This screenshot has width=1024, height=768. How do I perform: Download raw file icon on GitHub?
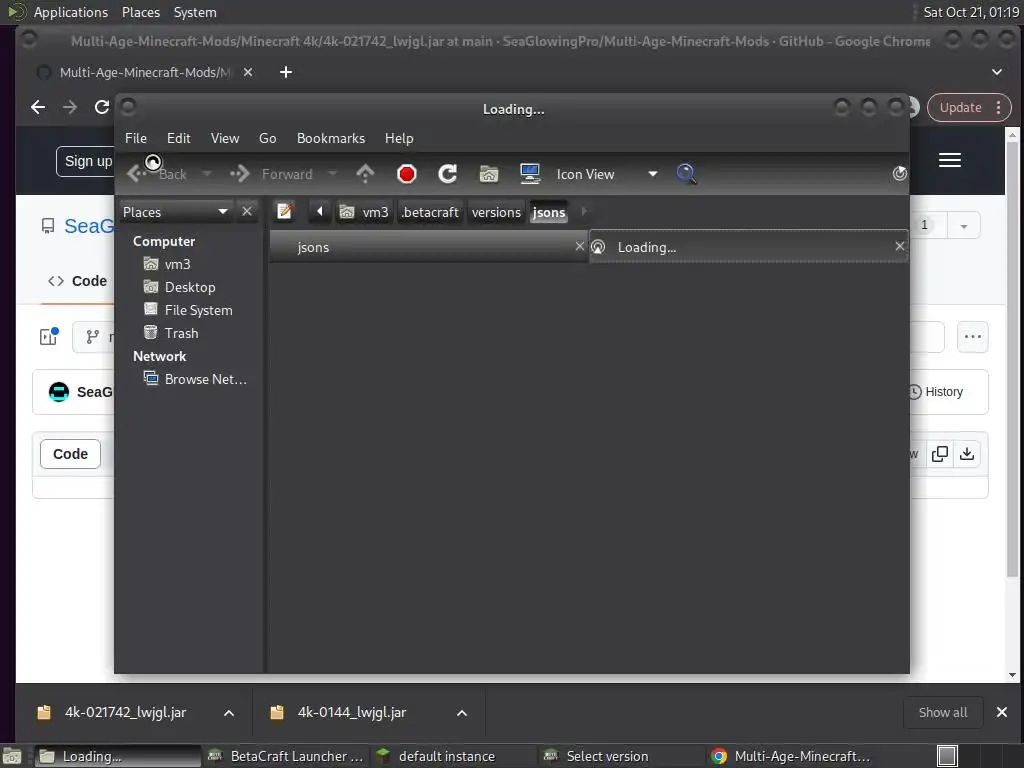967,454
